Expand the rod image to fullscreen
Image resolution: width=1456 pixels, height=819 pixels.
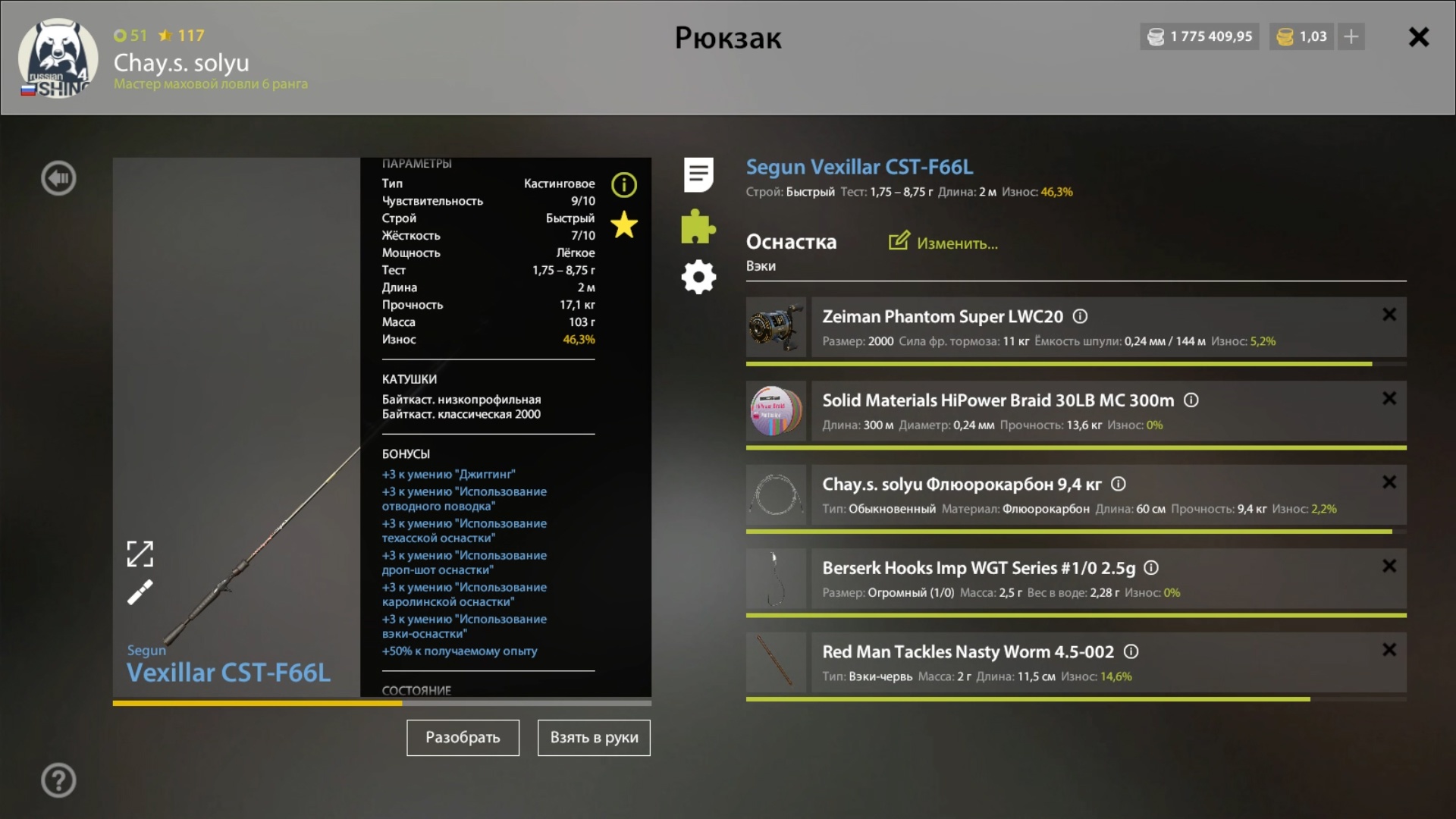[140, 554]
